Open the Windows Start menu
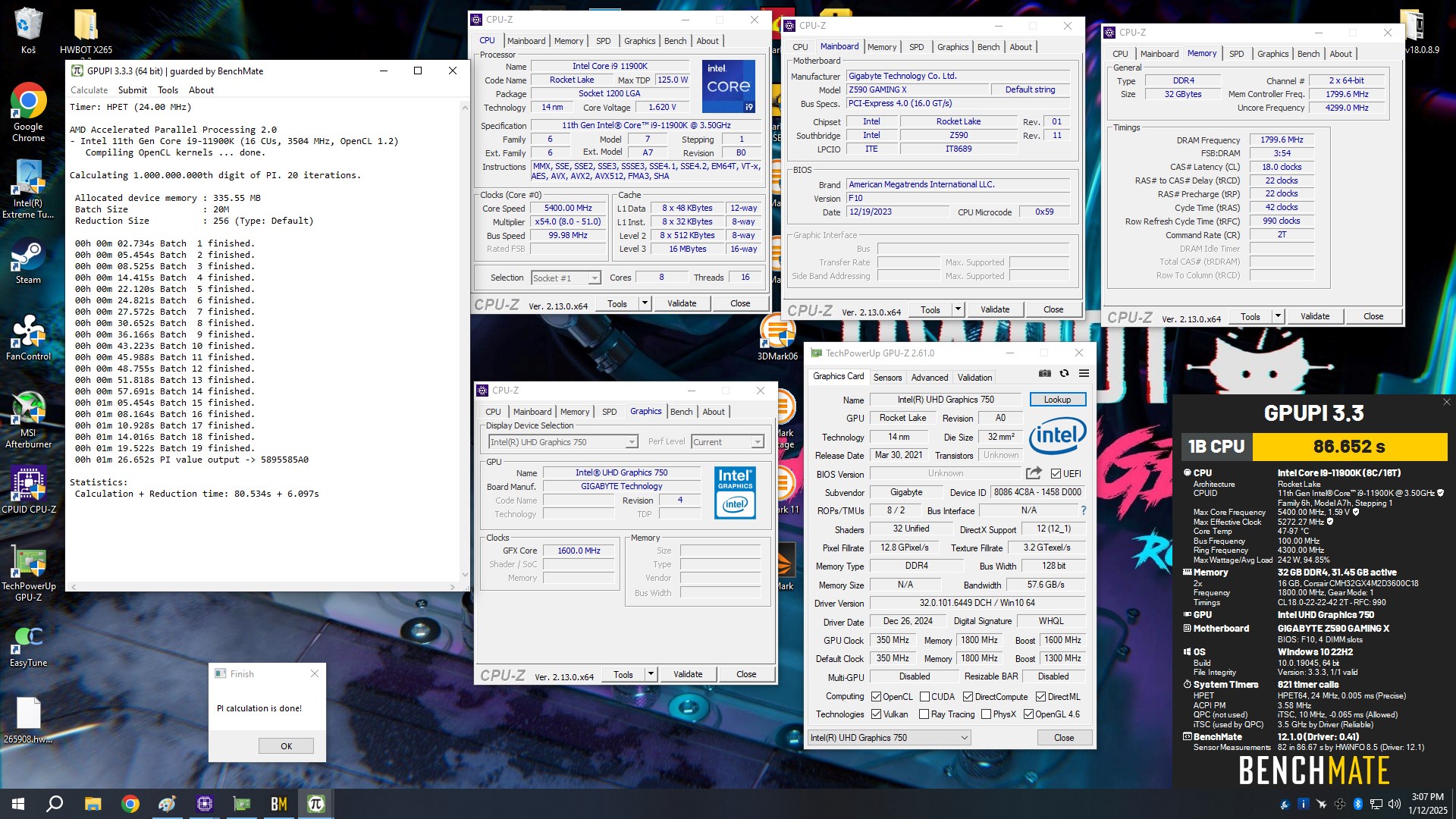 [x=18, y=804]
